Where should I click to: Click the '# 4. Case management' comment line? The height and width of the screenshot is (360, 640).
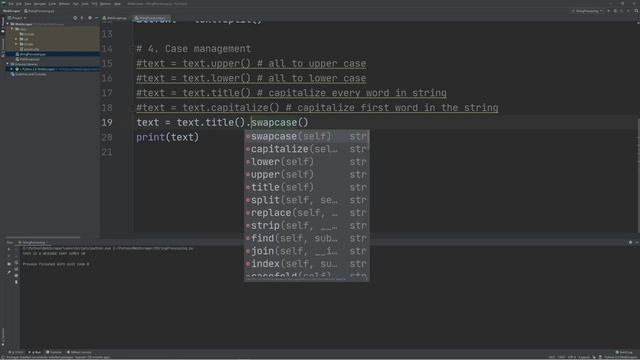click(x=193, y=49)
